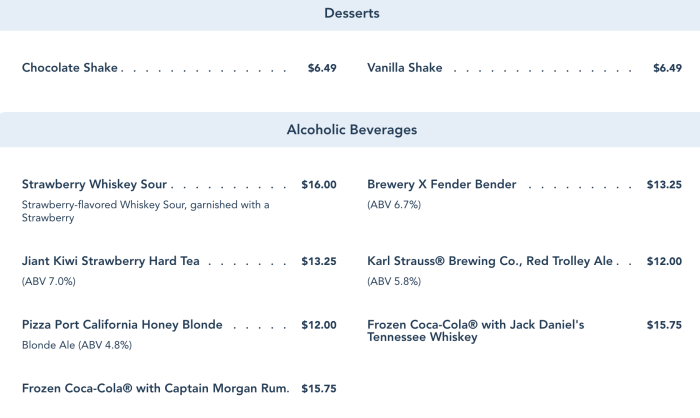Click the Chocolate Shake $6.49 price
This screenshot has height=418, width=700.
click(x=322, y=68)
